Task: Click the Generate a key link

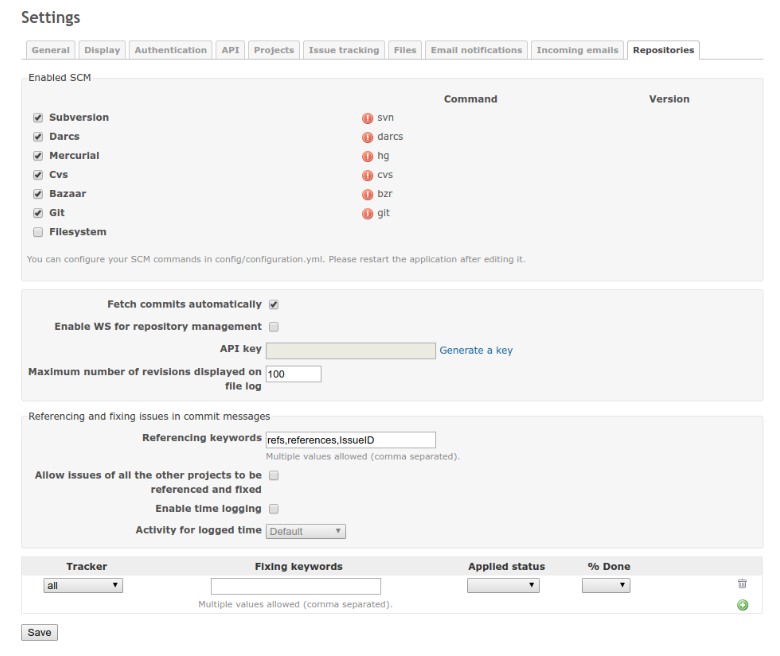Action: click(x=476, y=350)
